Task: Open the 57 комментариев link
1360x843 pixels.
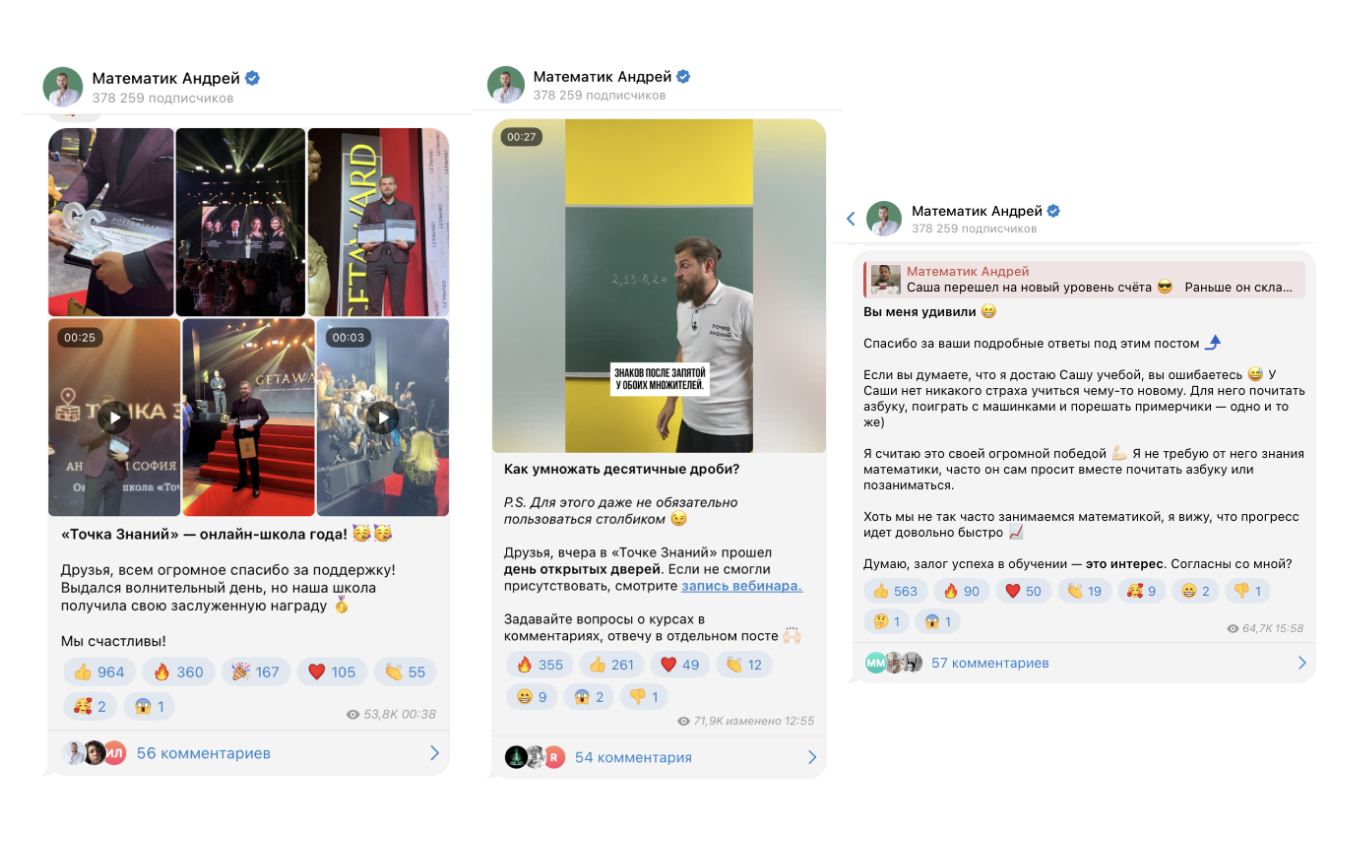Action: pyautogui.click(x=990, y=662)
